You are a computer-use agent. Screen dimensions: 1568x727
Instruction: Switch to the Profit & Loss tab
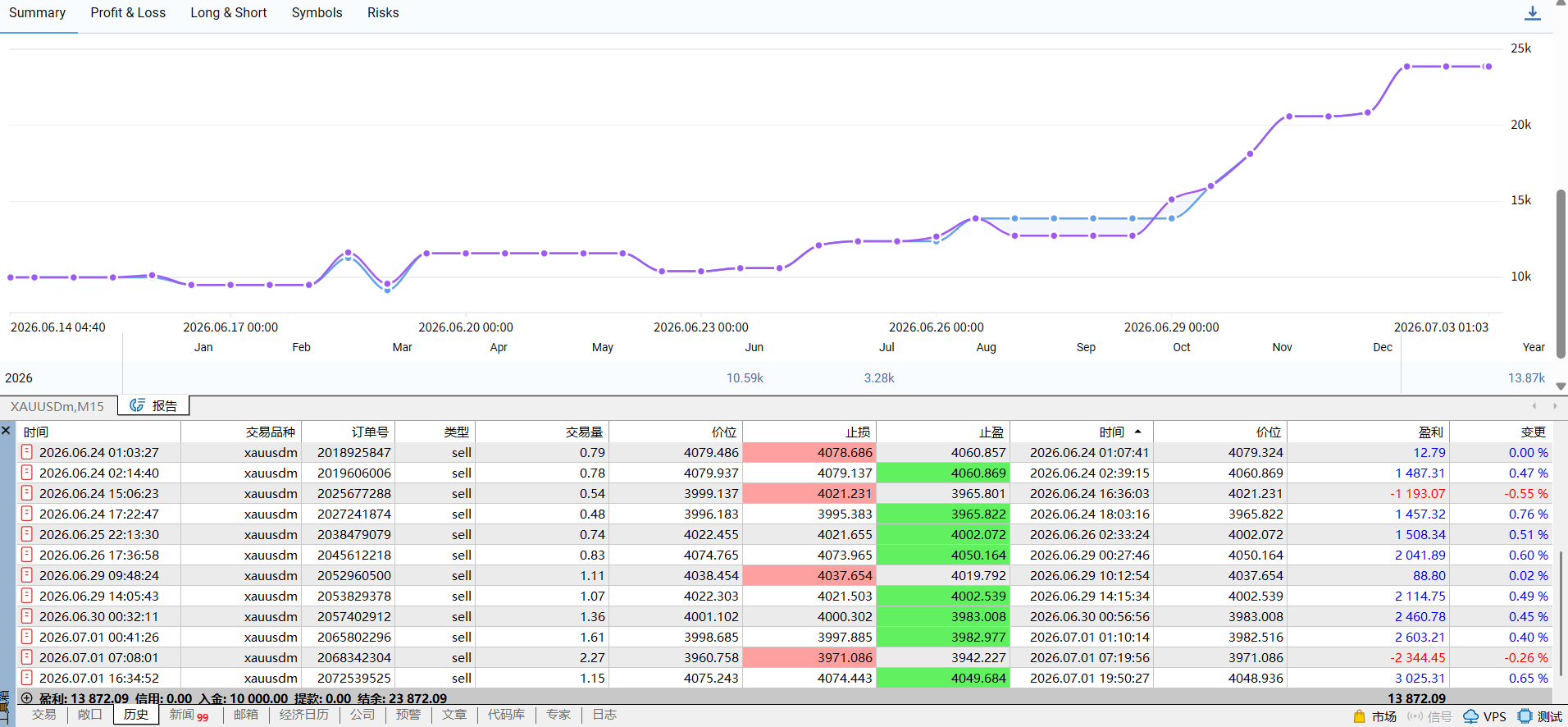pyautogui.click(x=128, y=13)
